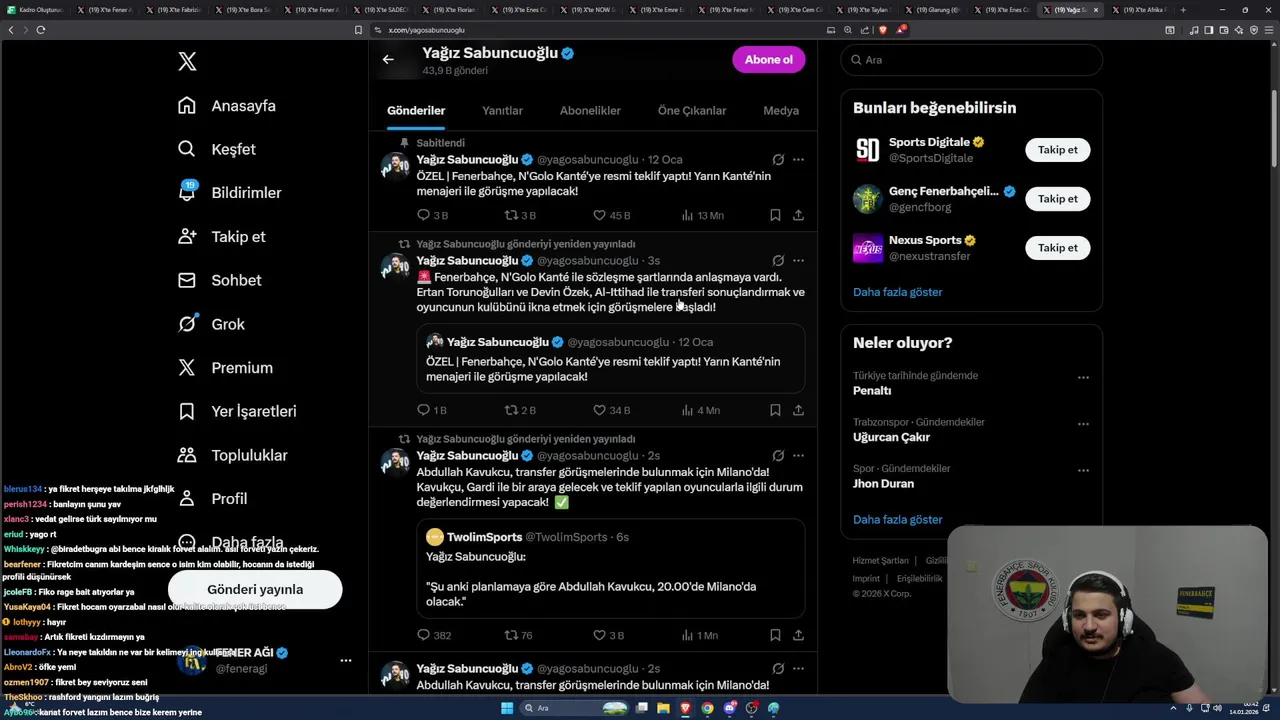This screenshot has width=1280, height=720.
Task: Share the Al-Ittihad Kanté post
Action: (x=798, y=410)
